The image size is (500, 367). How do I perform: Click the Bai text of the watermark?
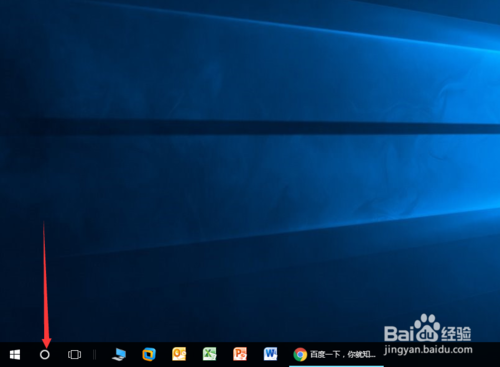pyautogui.click(x=398, y=334)
